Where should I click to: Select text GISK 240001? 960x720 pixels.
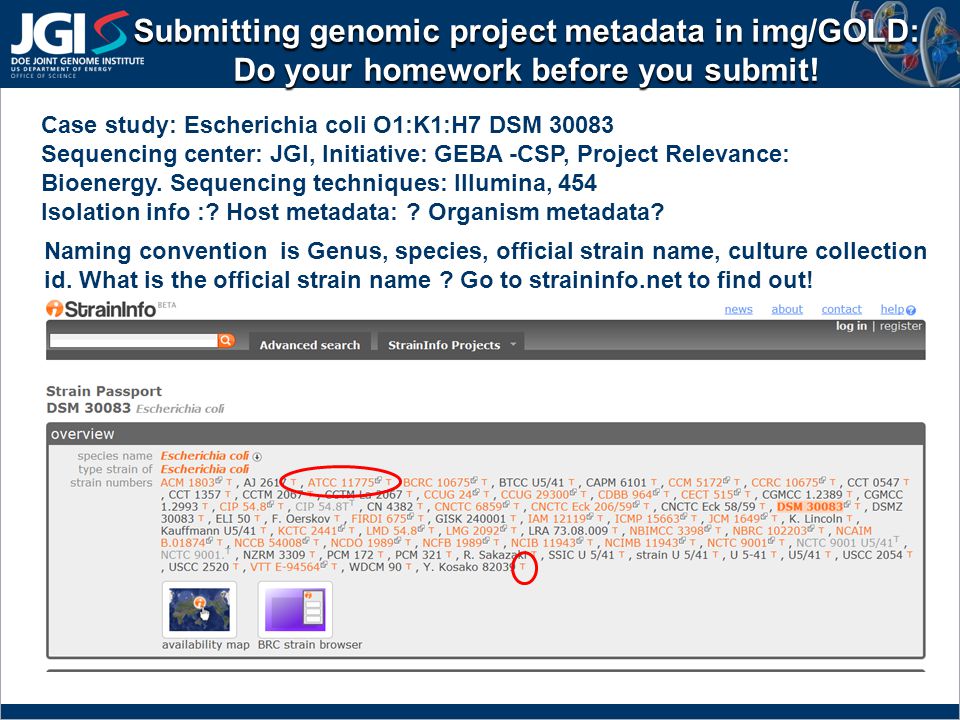[x=471, y=519]
